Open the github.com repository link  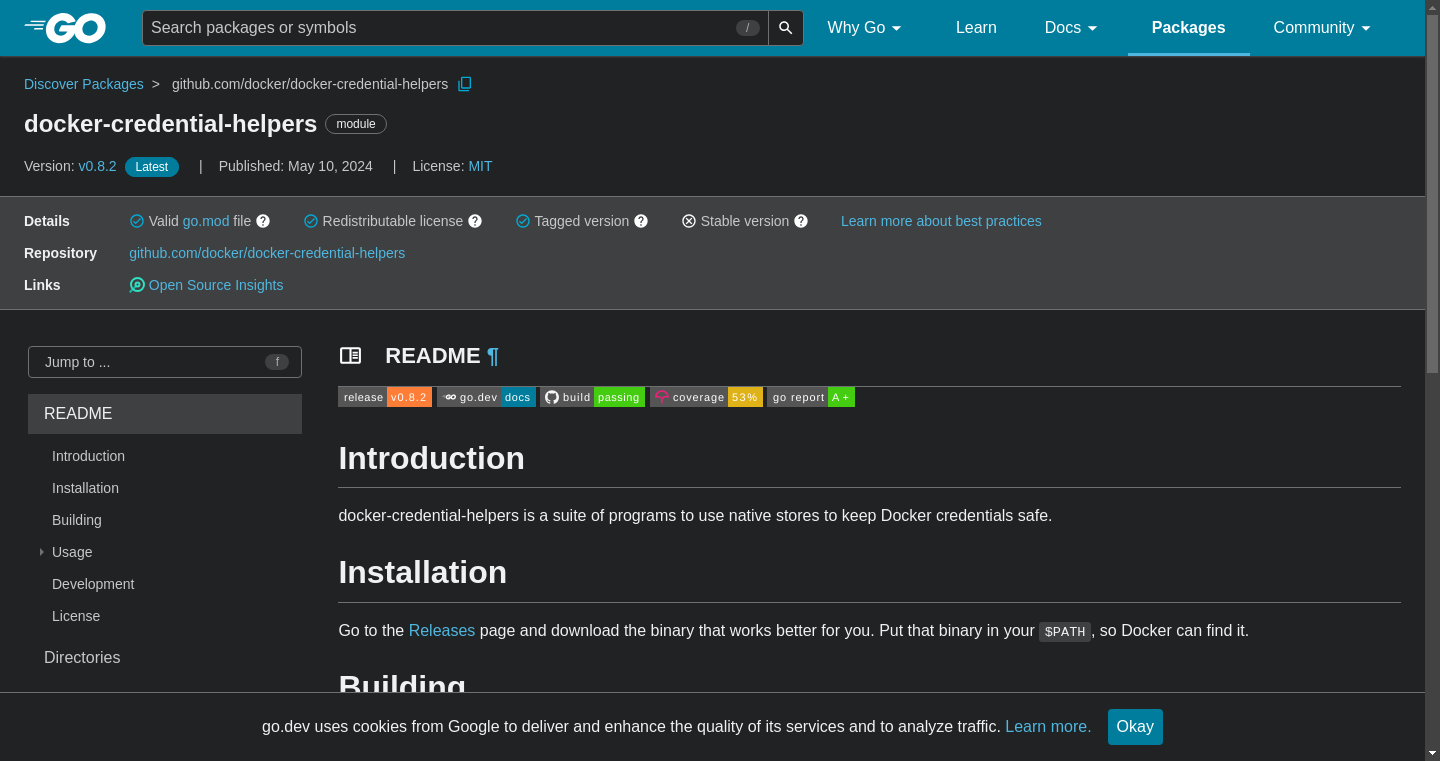(x=267, y=253)
